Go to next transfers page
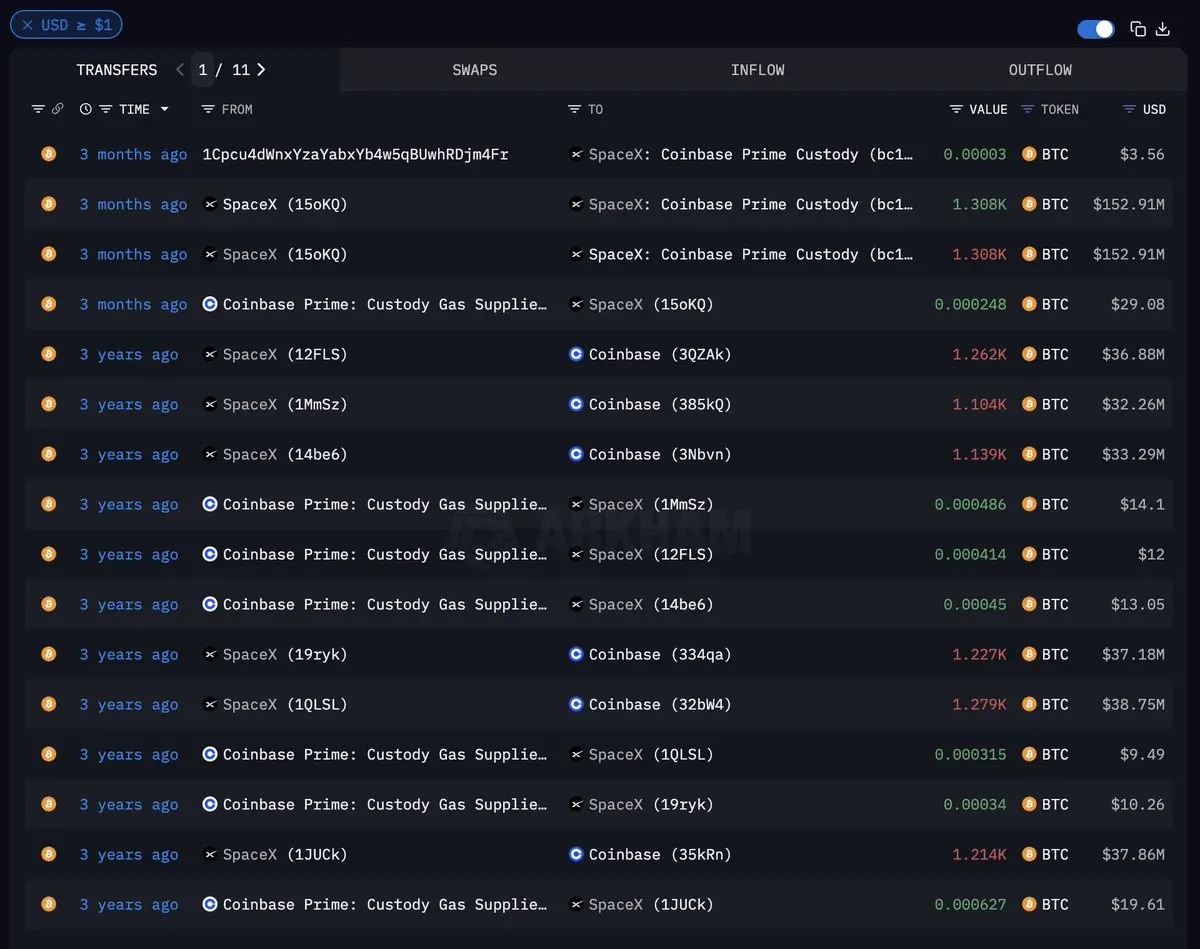The width and height of the screenshot is (1200, 949). coord(261,70)
